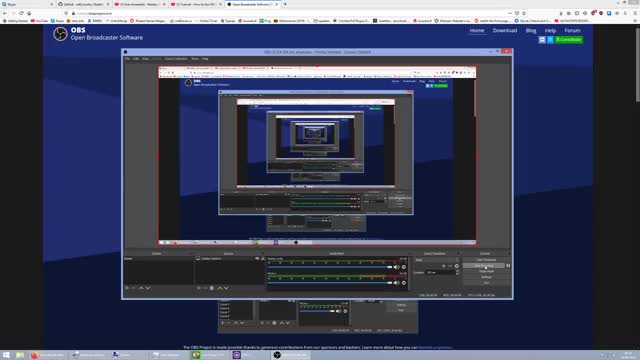Select the Display Capture source row
The height and width of the screenshot is (360, 640).
pyautogui.click(x=230, y=259)
